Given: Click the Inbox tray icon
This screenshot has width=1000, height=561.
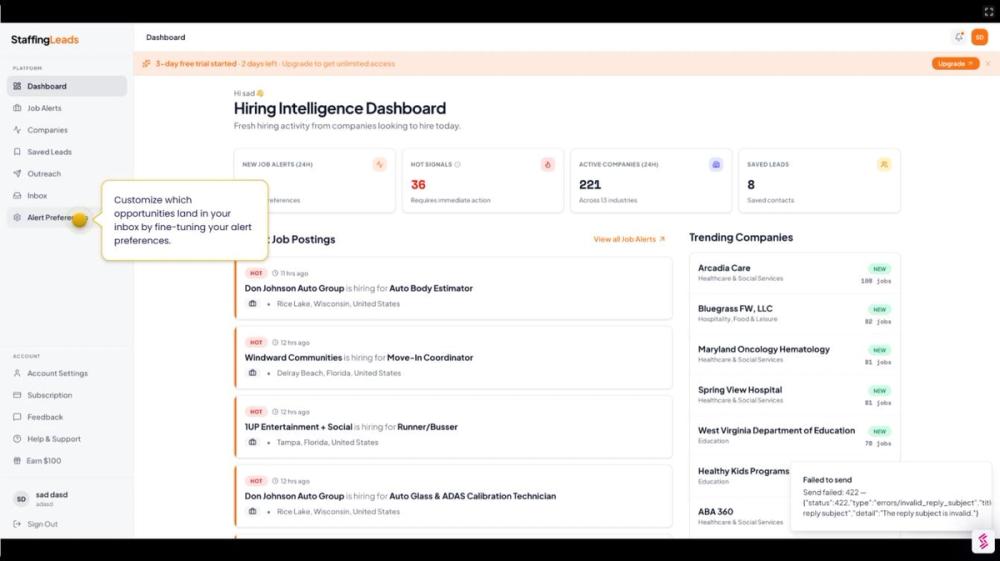Looking at the screenshot, I should point(17,196).
